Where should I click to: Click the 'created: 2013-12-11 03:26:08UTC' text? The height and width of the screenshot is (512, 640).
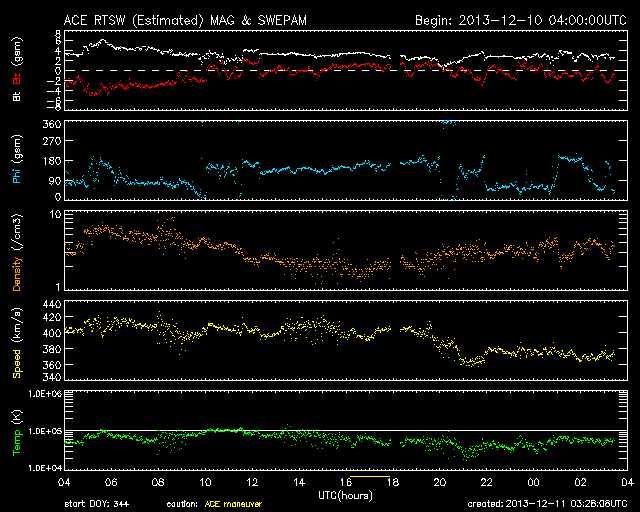click(547, 504)
